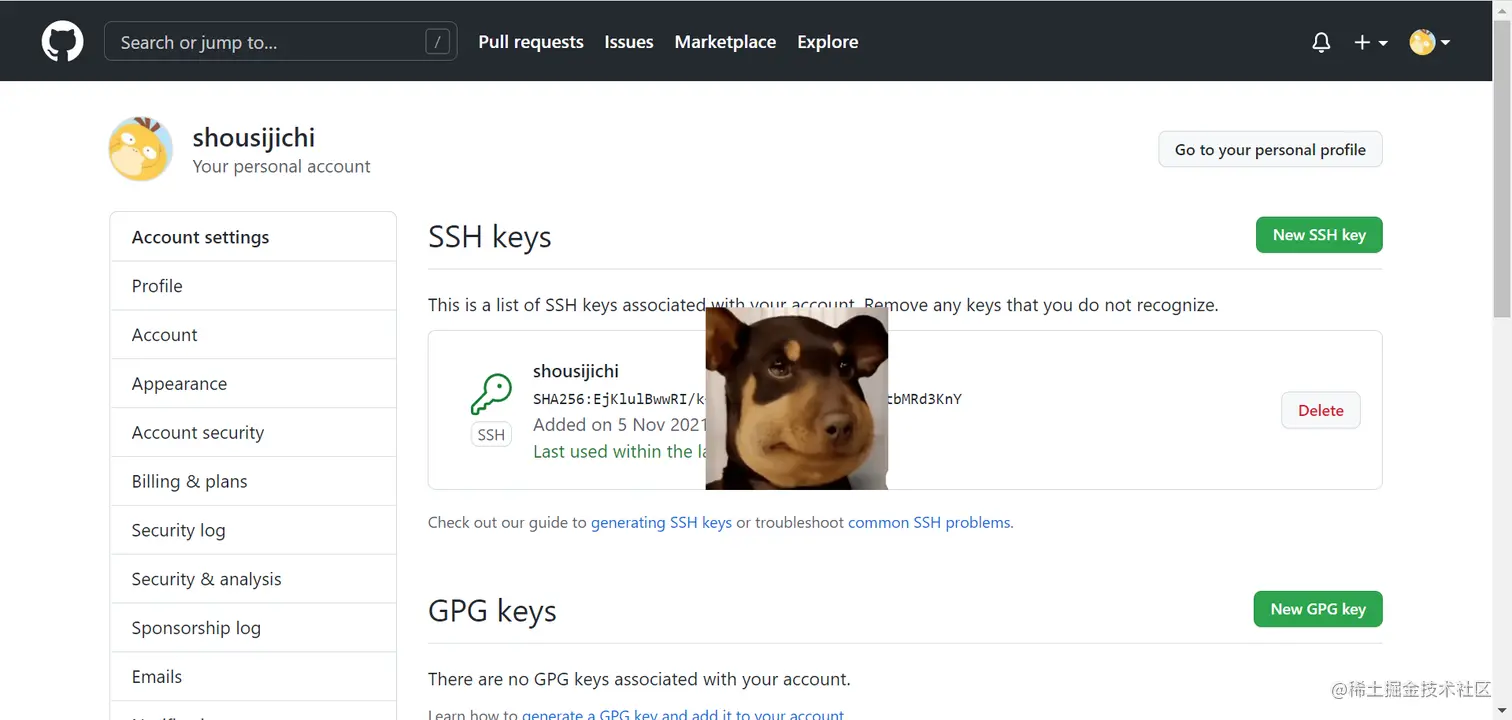Select Security log in sidebar
The image size is (1512, 720).
(x=253, y=530)
